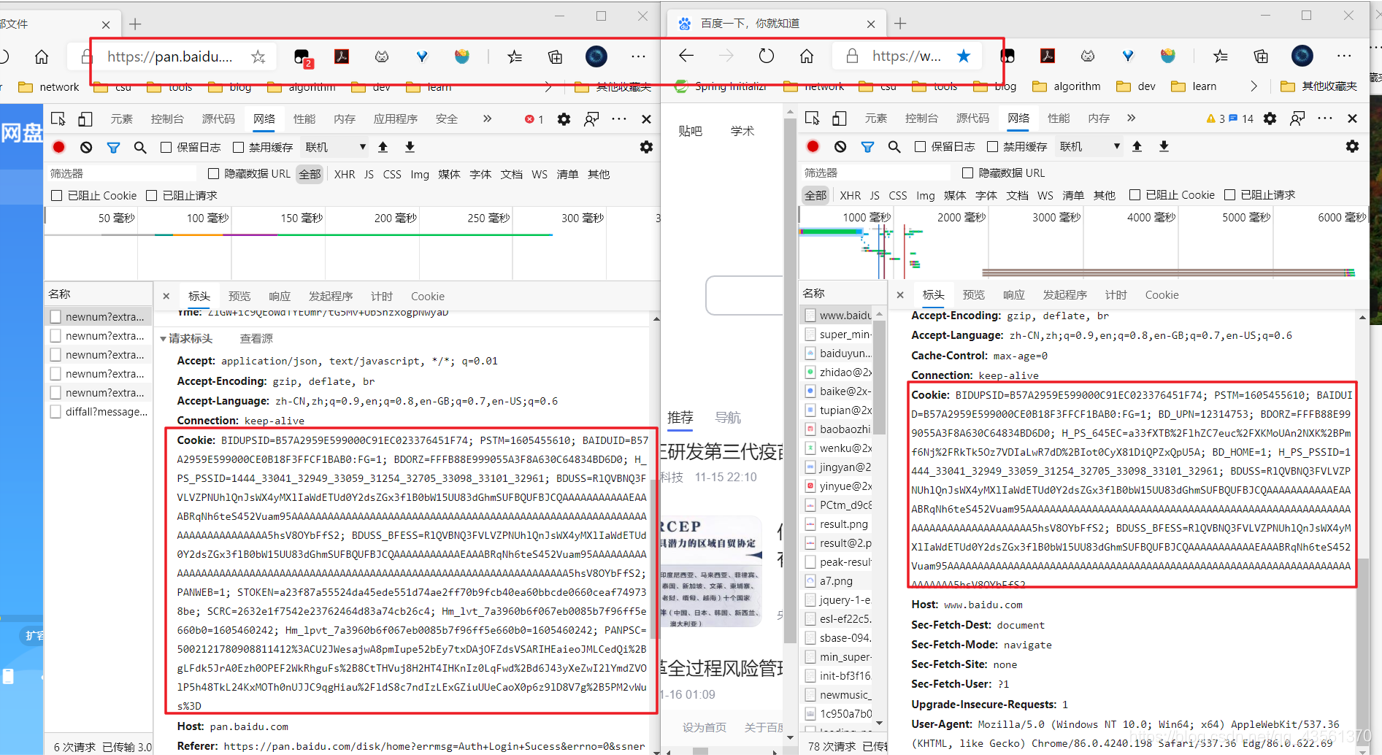Activate element inspect tool in pan.baidu DevTools

[58, 119]
